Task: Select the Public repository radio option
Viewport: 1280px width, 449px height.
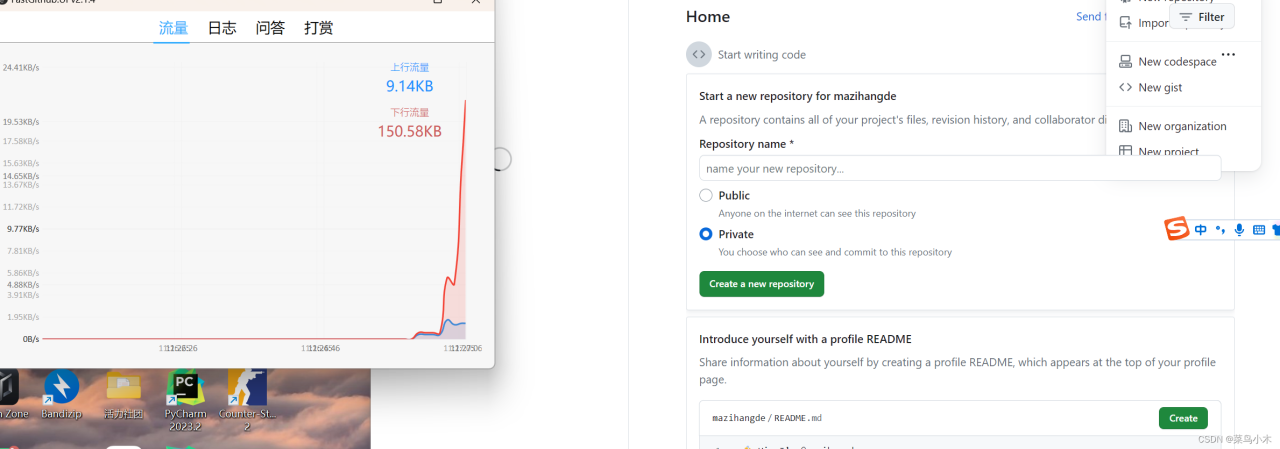Action: click(x=706, y=196)
